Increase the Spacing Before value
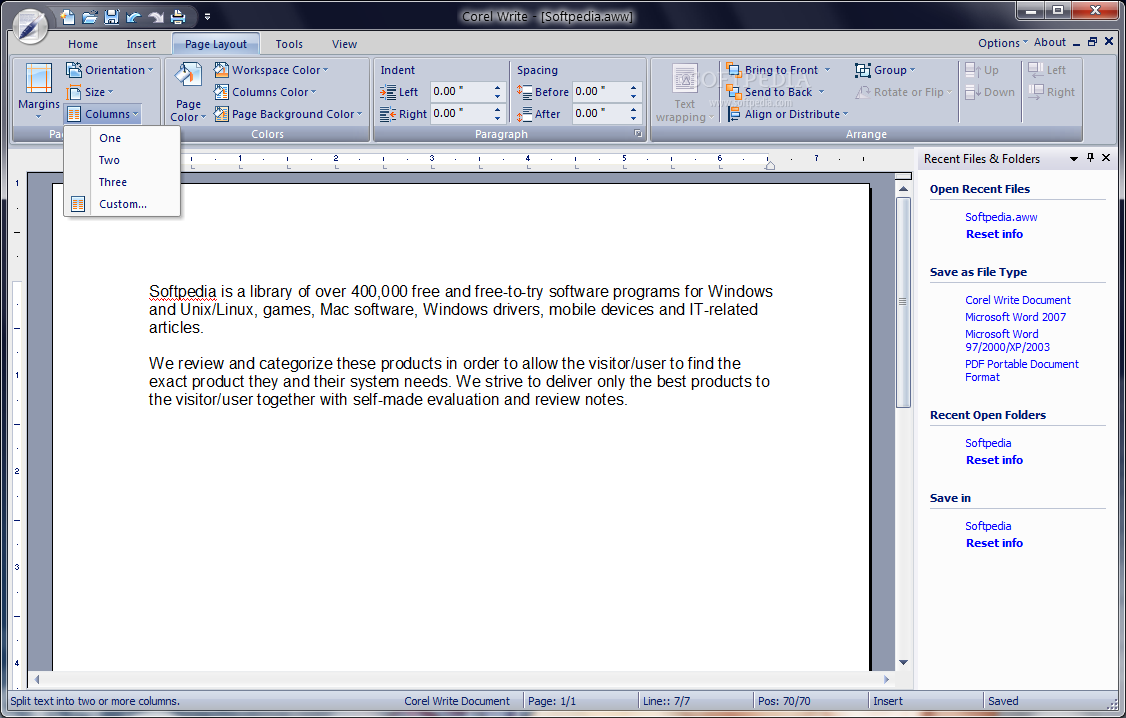The height and width of the screenshot is (718, 1126). 633,88
